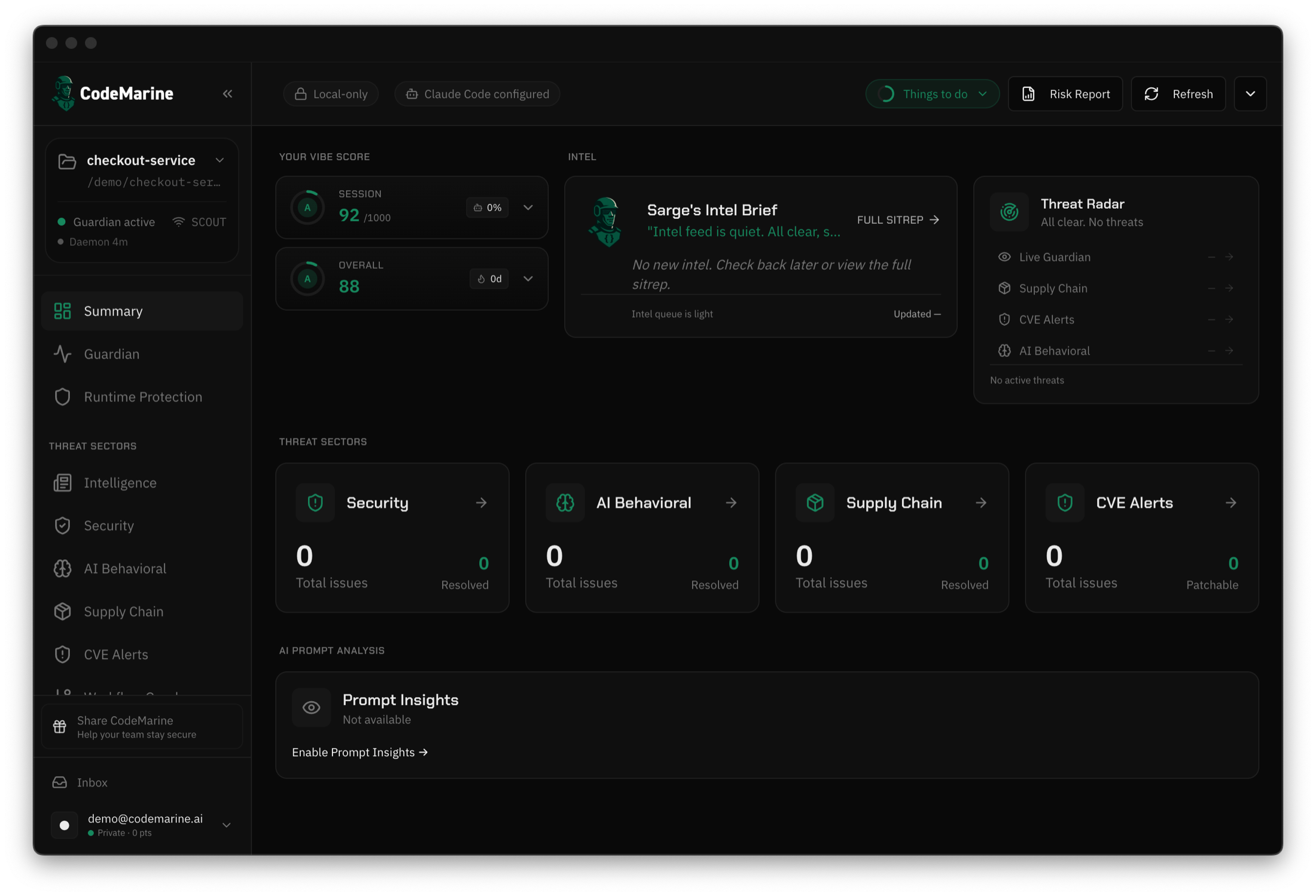Click Share CodeMarine button

(x=142, y=727)
